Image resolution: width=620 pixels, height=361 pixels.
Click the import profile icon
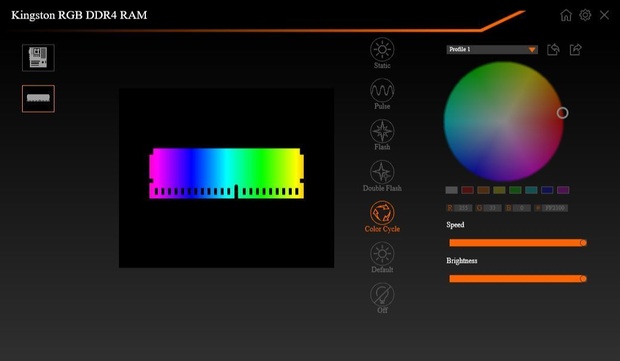point(553,49)
